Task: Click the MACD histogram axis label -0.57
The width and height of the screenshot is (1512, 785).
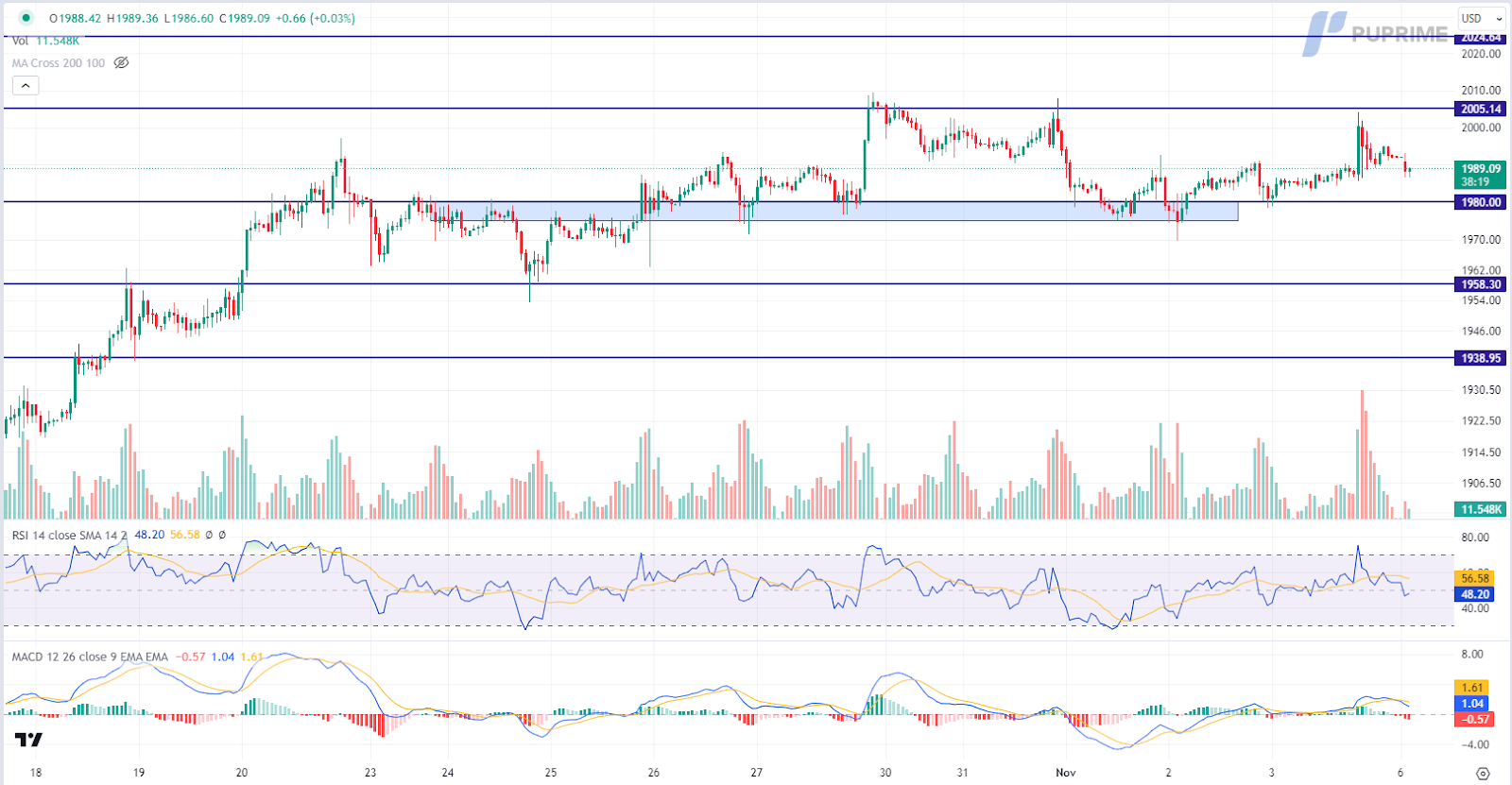Action: click(x=1475, y=719)
